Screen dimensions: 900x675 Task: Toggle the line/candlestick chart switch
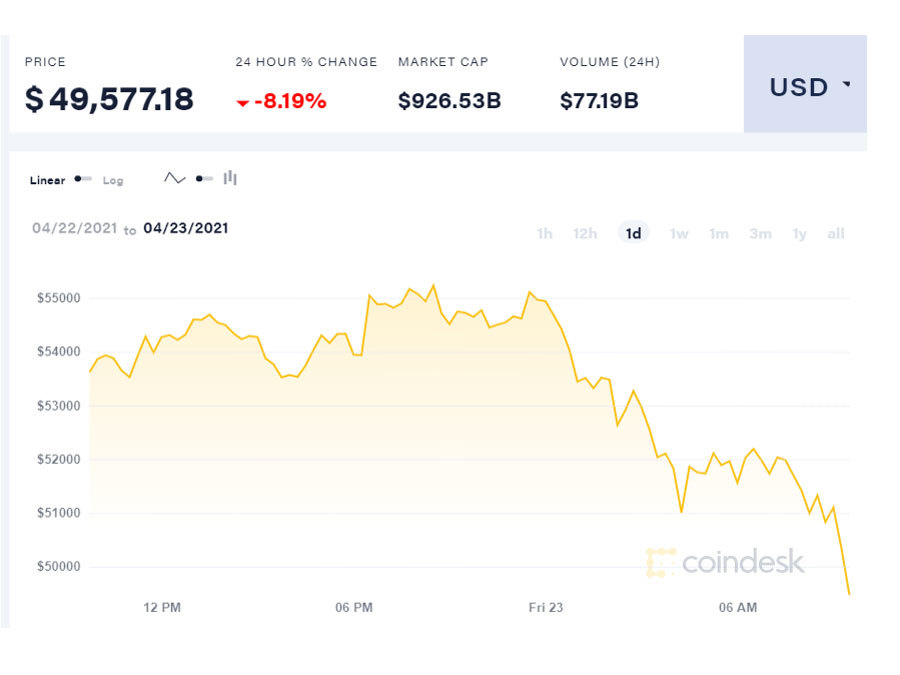point(204,179)
